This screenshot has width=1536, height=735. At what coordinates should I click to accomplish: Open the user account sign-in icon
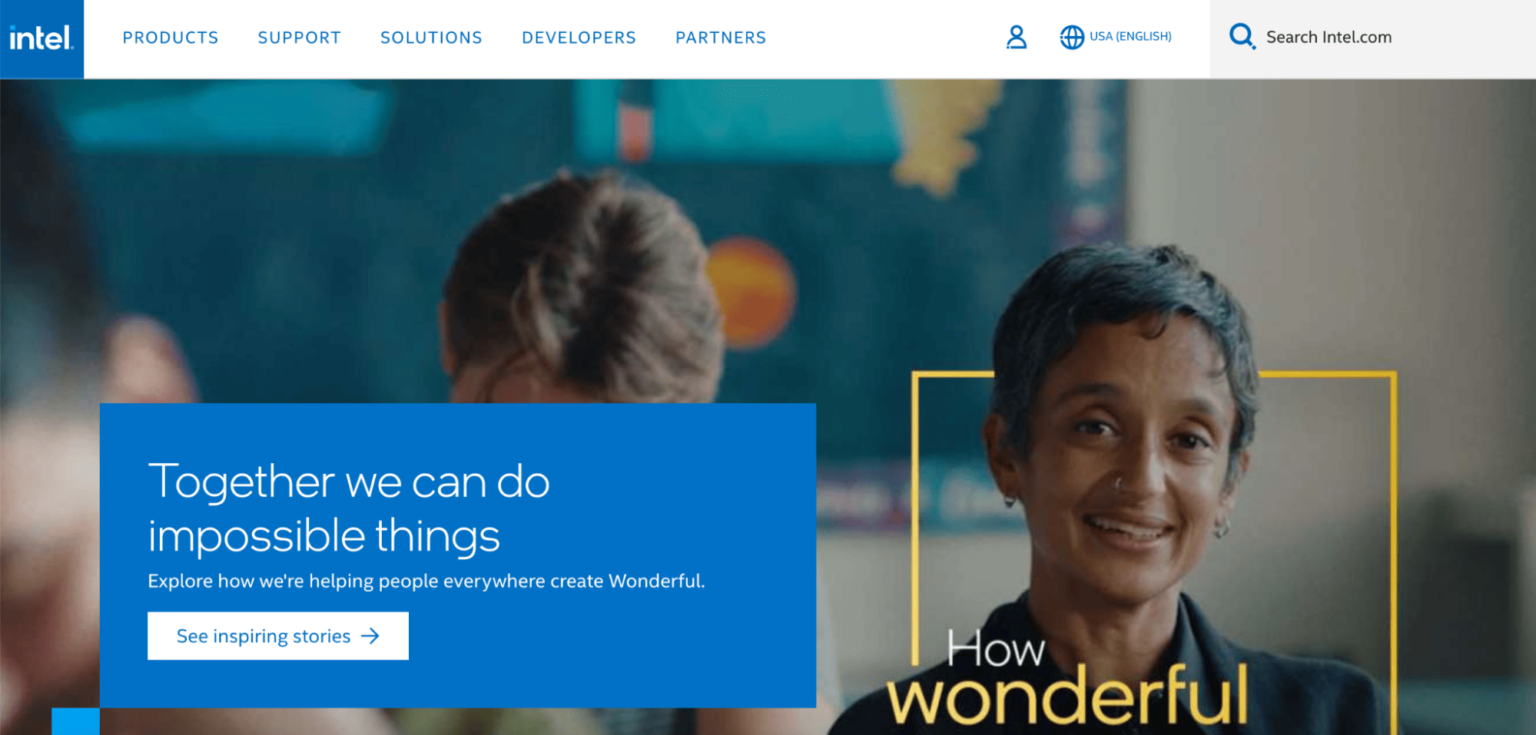click(x=1016, y=38)
